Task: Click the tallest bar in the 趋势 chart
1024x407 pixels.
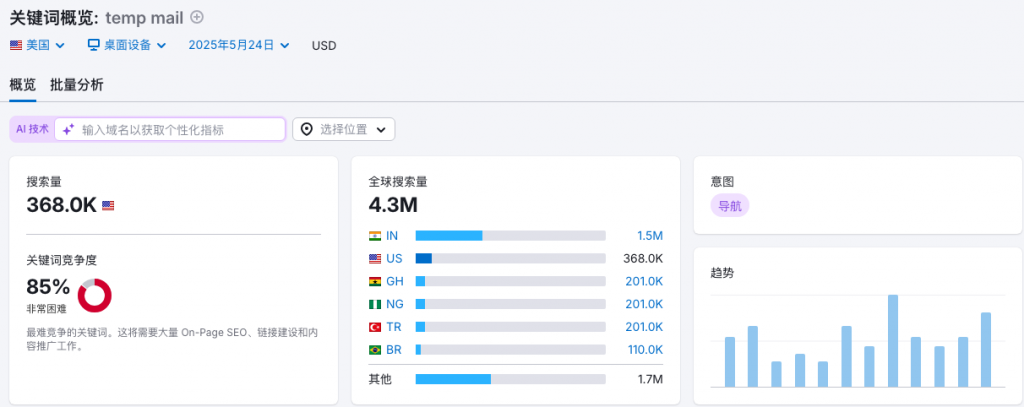Action: point(893,341)
